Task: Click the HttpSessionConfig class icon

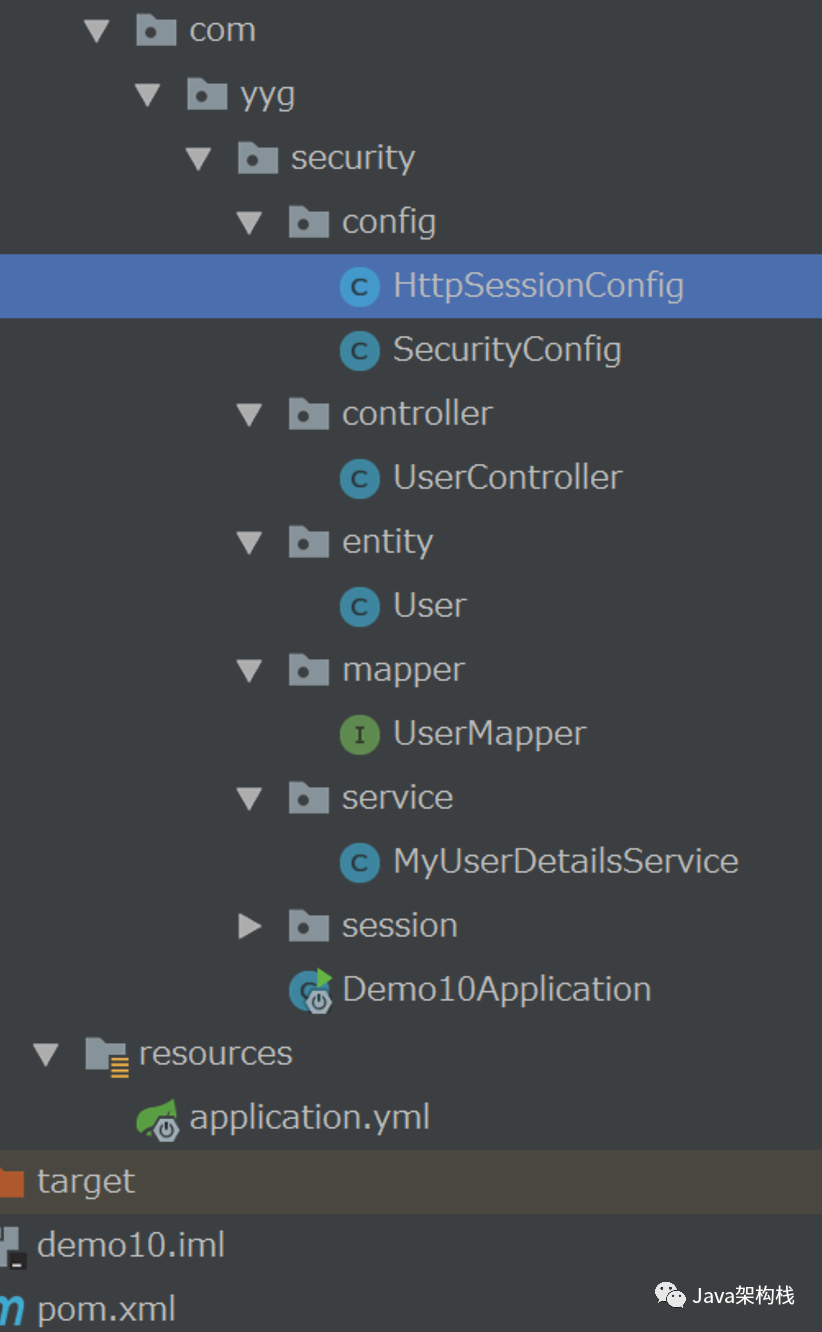Action: [359, 287]
